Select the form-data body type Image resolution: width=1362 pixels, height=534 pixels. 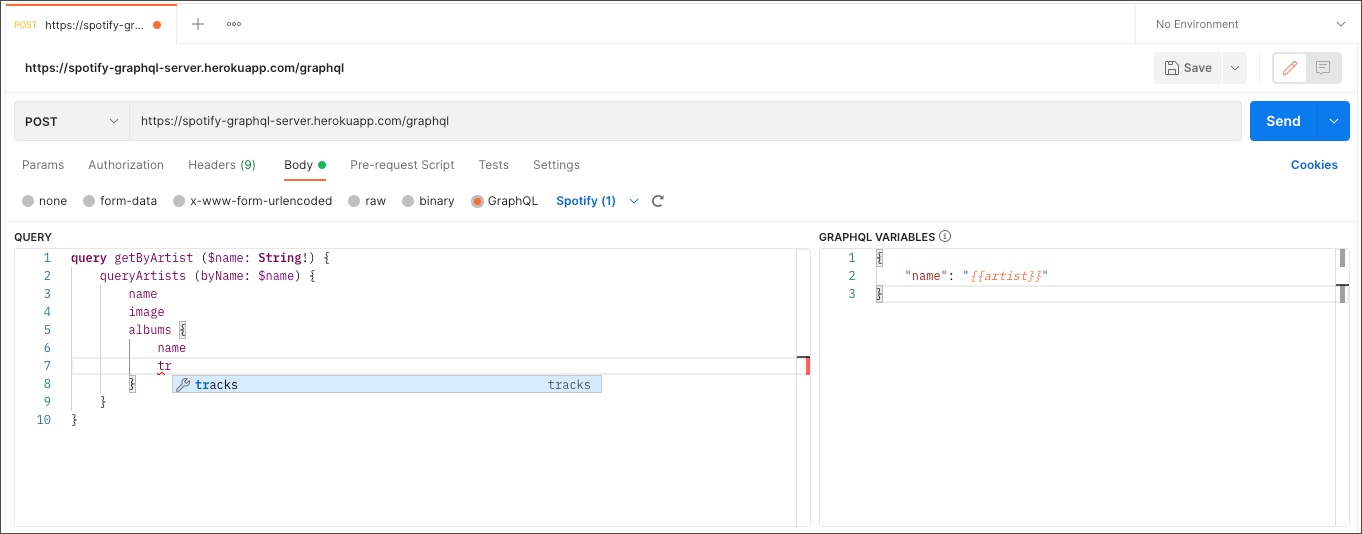coord(120,201)
